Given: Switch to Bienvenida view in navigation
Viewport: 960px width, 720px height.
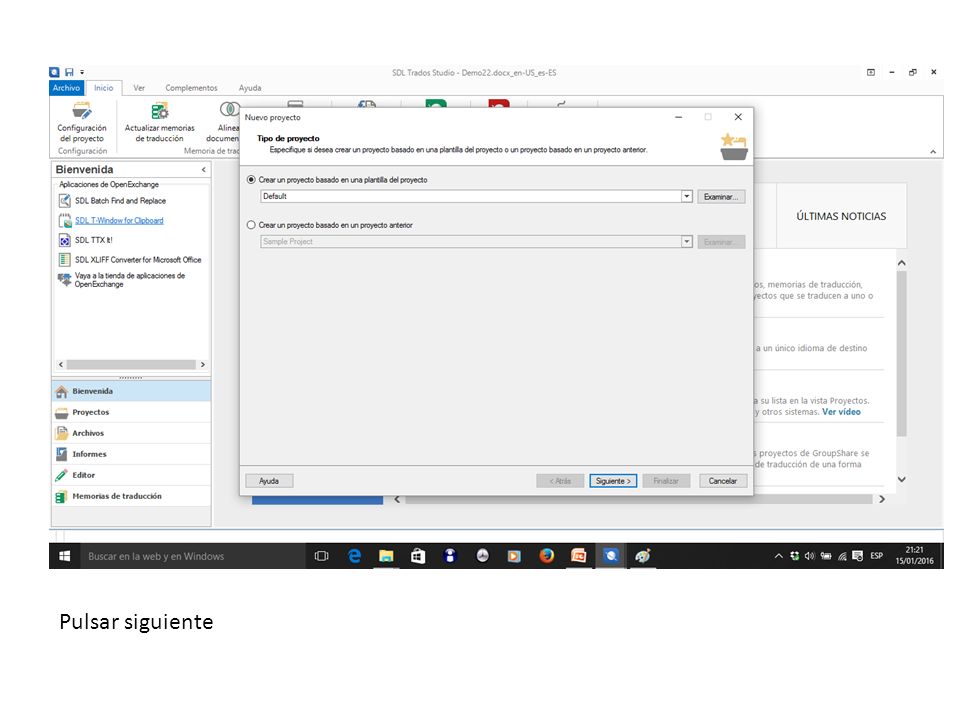Looking at the screenshot, I should [x=131, y=391].
